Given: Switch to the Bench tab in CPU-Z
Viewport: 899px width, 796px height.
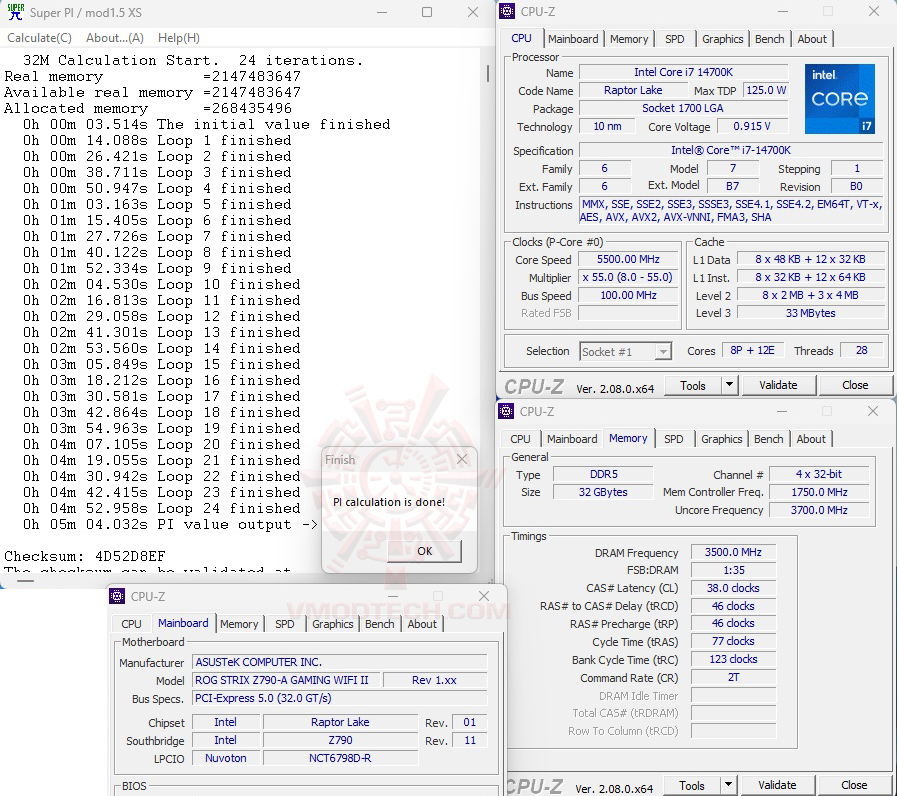Looking at the screenshot, I should pos(769,38).
